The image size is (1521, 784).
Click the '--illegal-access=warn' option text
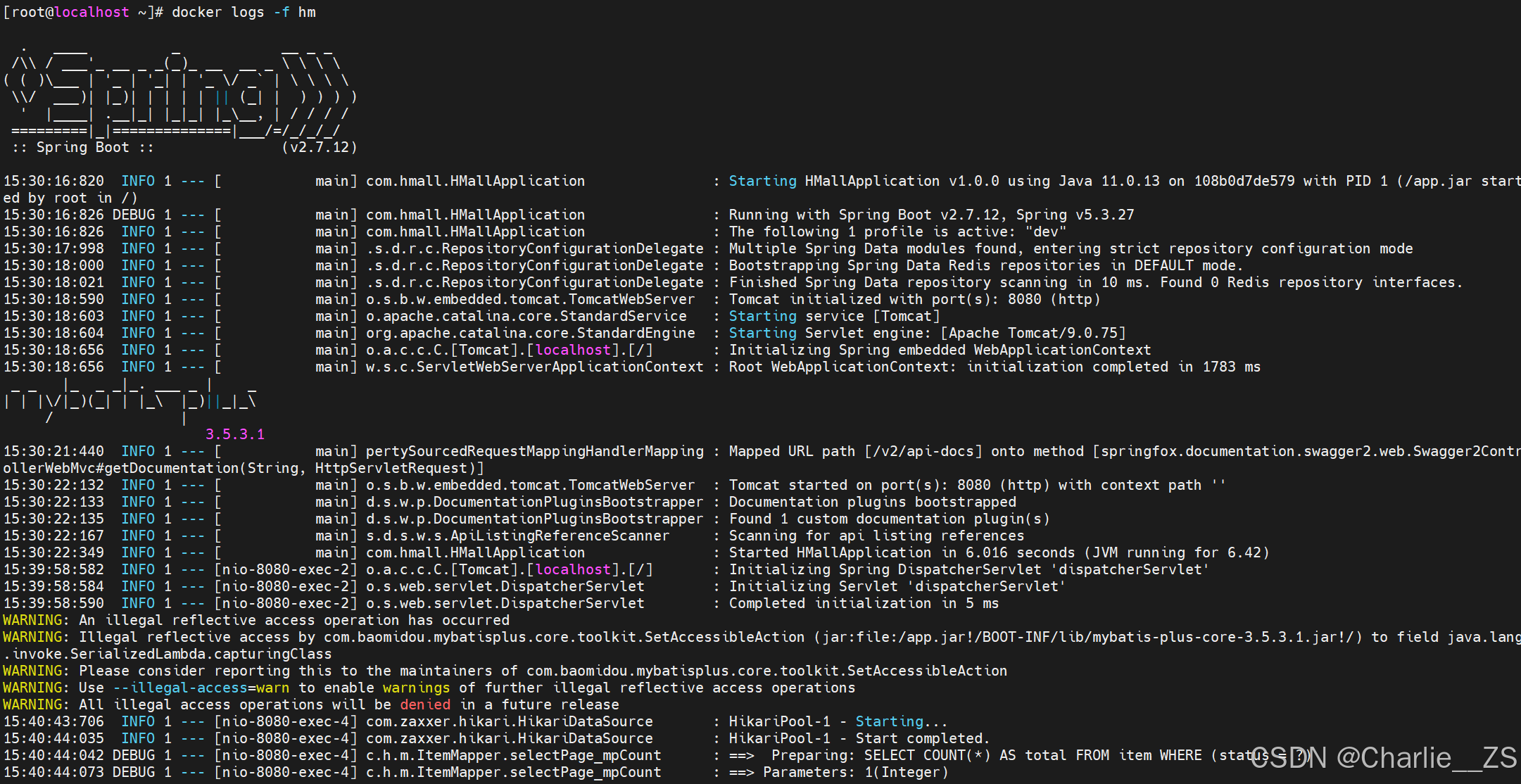click(201, 688)
